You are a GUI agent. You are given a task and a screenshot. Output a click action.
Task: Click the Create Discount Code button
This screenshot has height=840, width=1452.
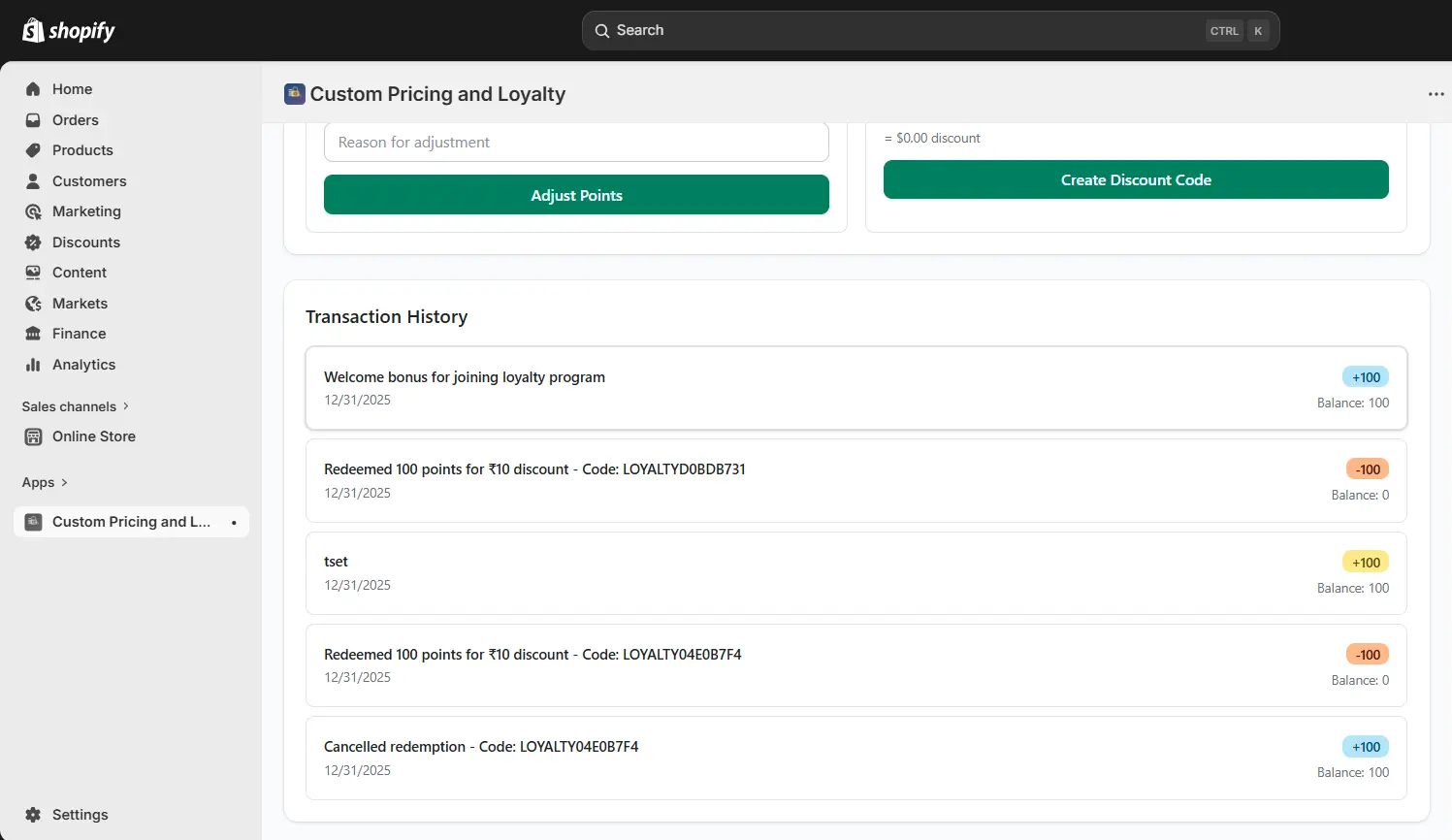1135,179
